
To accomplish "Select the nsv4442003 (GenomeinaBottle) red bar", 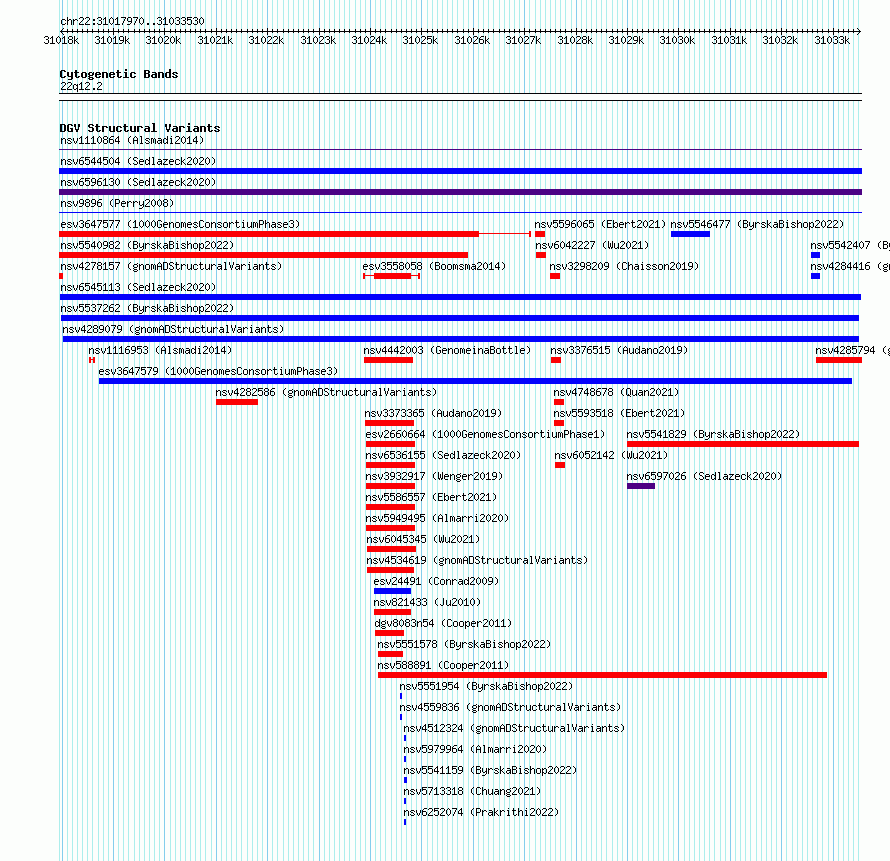I will [x=388, y=360].
